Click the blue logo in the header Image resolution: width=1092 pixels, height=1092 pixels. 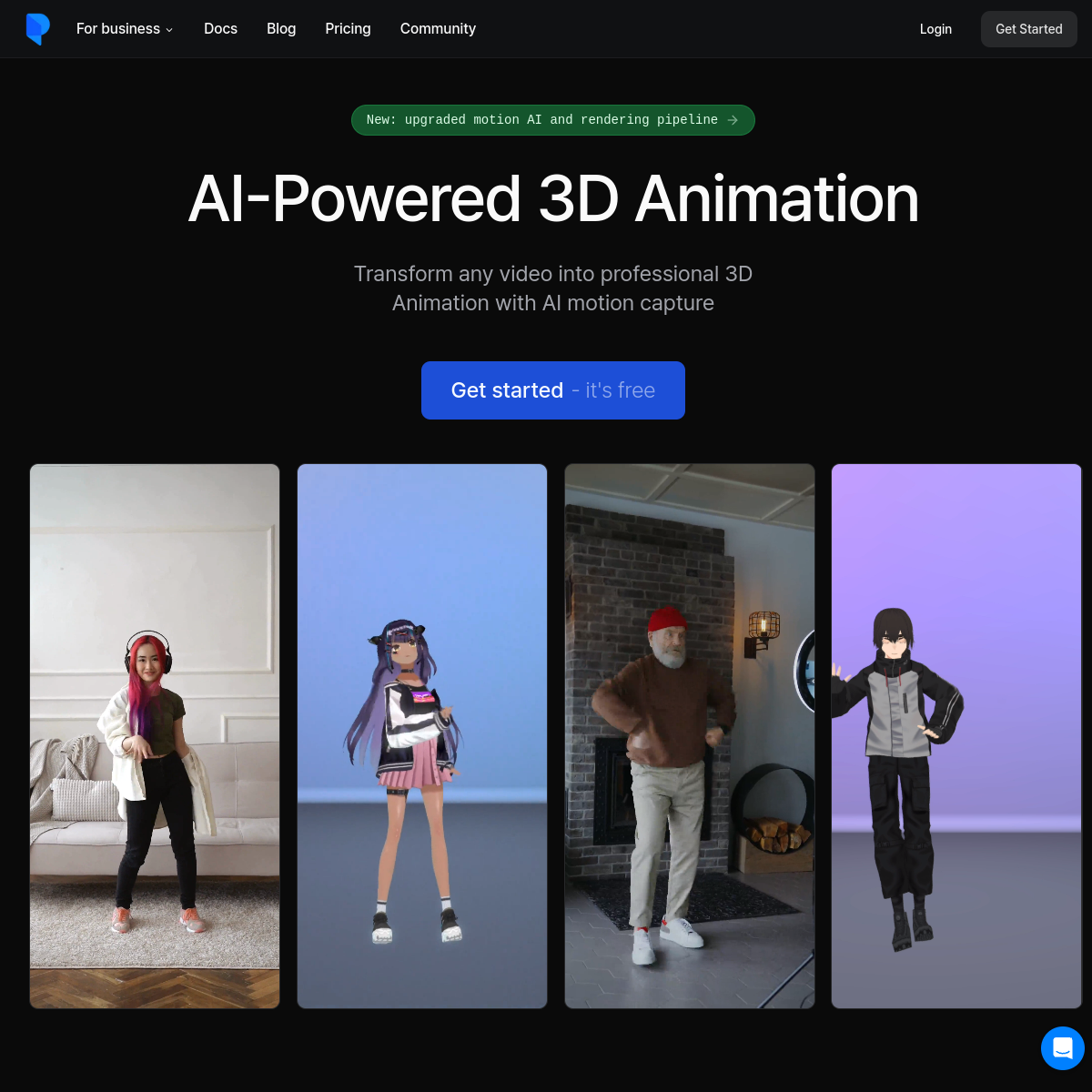coord(37,29)
